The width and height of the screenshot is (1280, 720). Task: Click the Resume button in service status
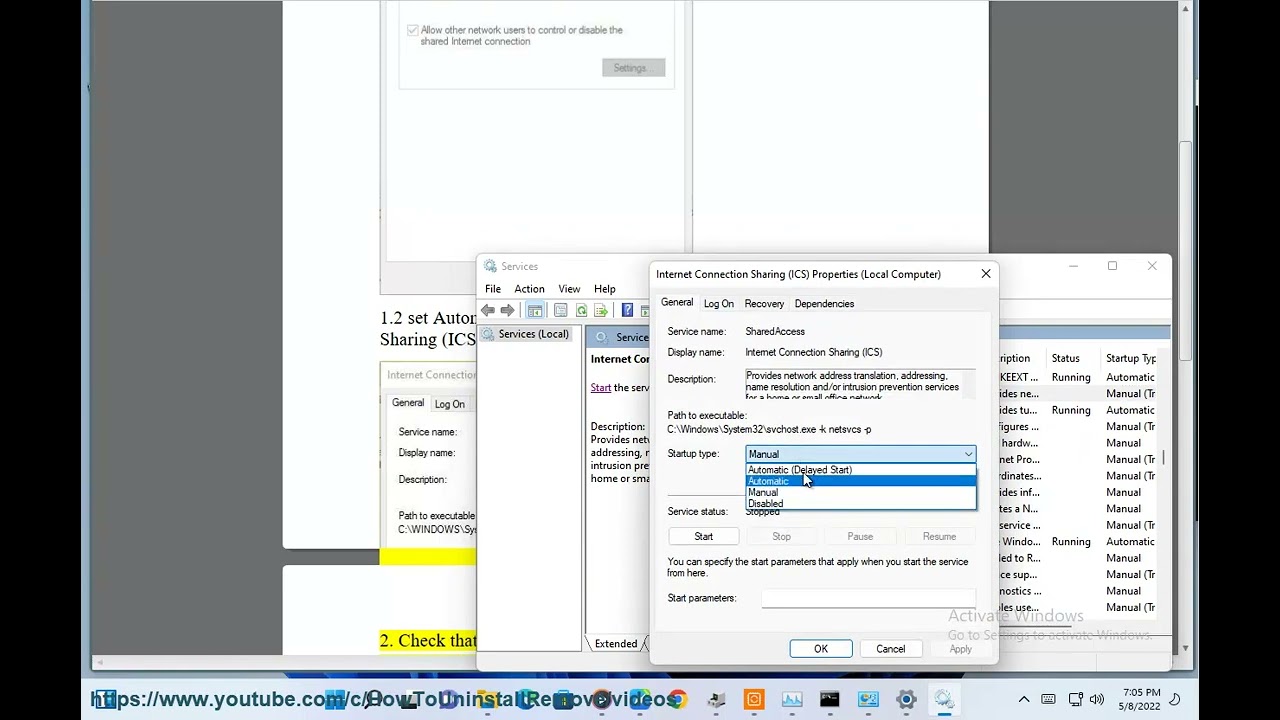click(939, 537)
